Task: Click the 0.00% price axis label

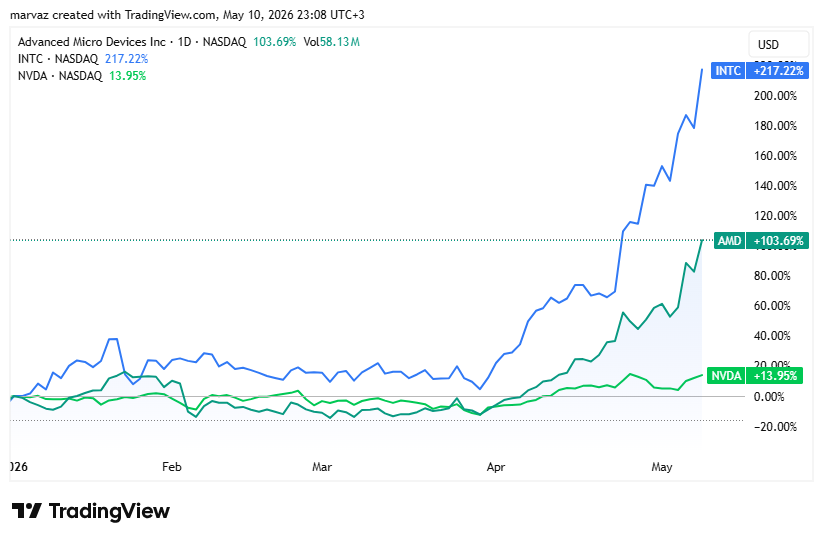Action: (x=769, y=397)
